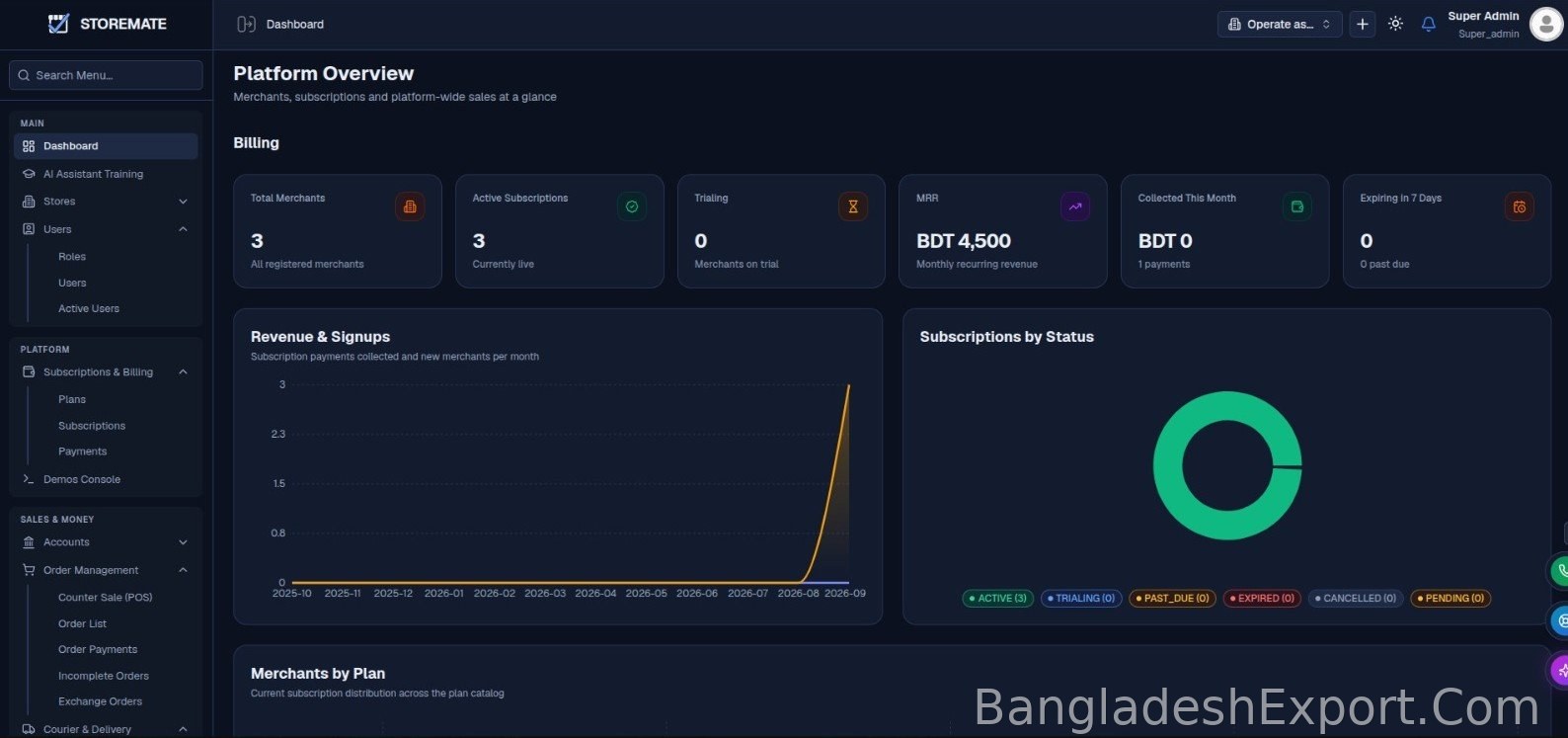Click the Total Merchants card icon
Viewport: 1568px width, 738px height.
(x=410, y=206)
